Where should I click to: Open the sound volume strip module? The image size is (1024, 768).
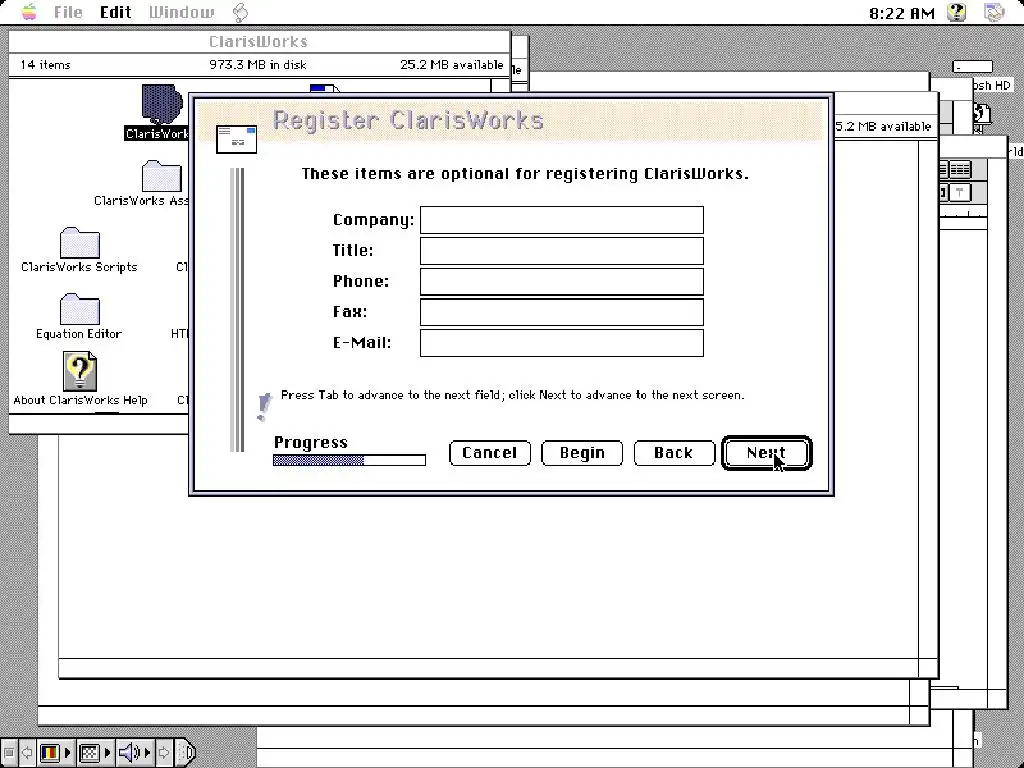click(x=135, y=752)
